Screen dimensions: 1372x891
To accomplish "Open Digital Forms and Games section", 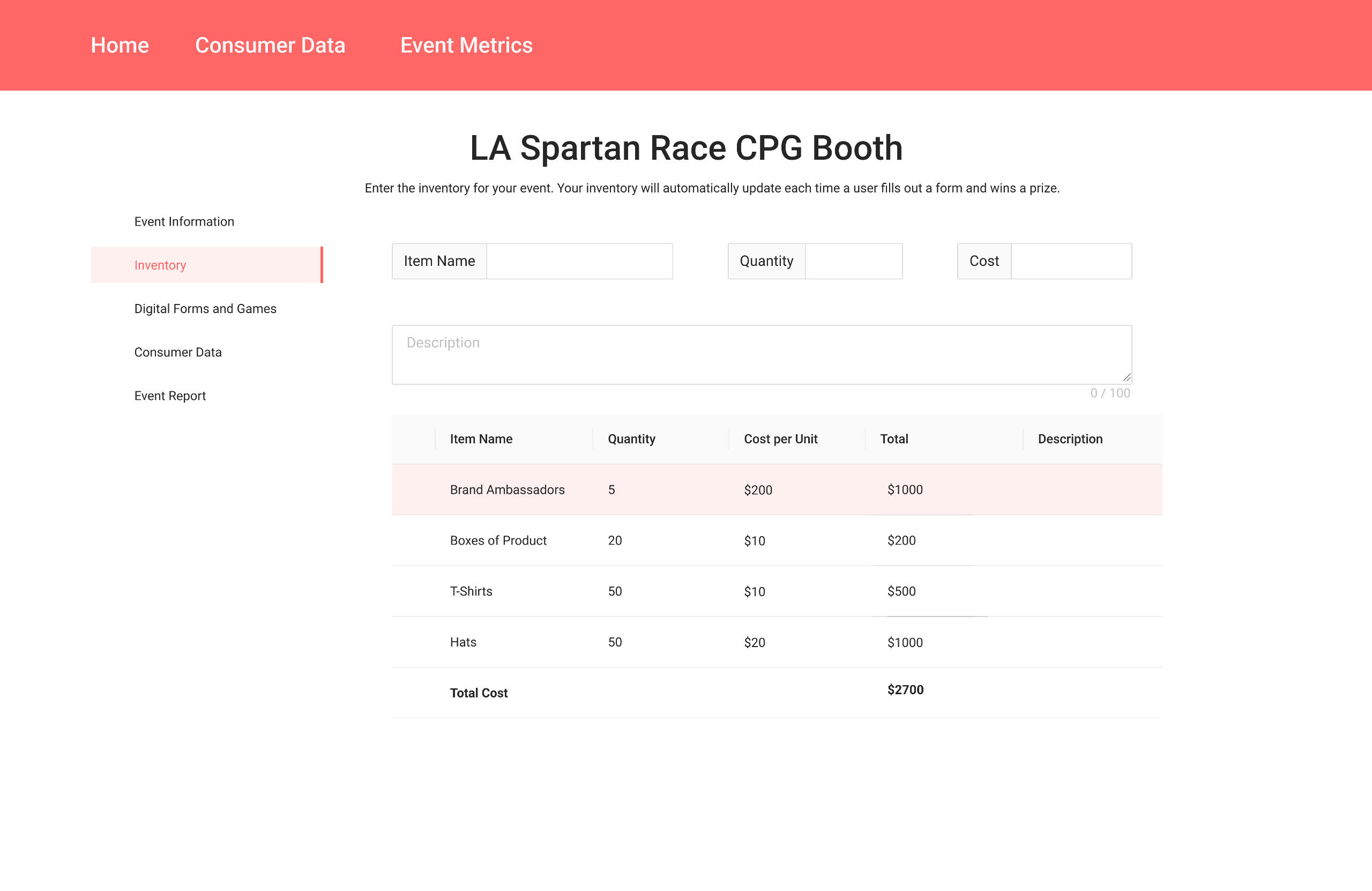I will 205,309.
